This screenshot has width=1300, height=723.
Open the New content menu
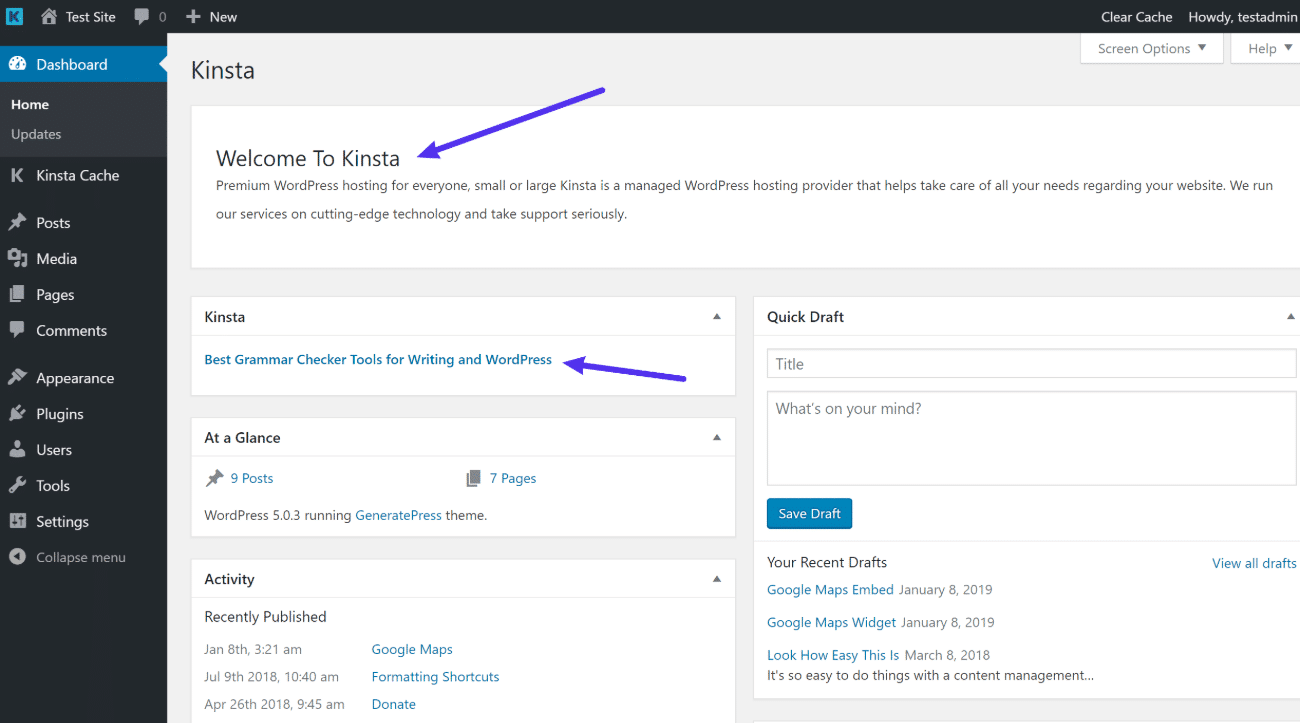click(x=211, y=16)
